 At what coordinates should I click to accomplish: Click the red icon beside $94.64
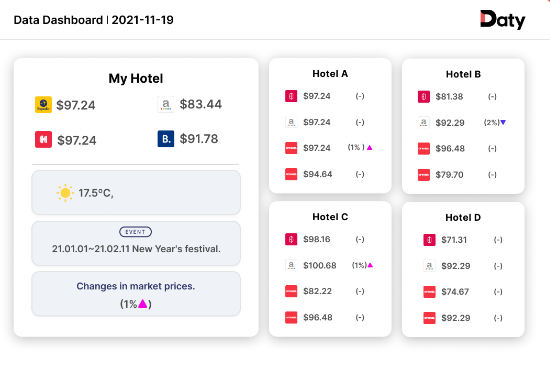coord(291,174)
